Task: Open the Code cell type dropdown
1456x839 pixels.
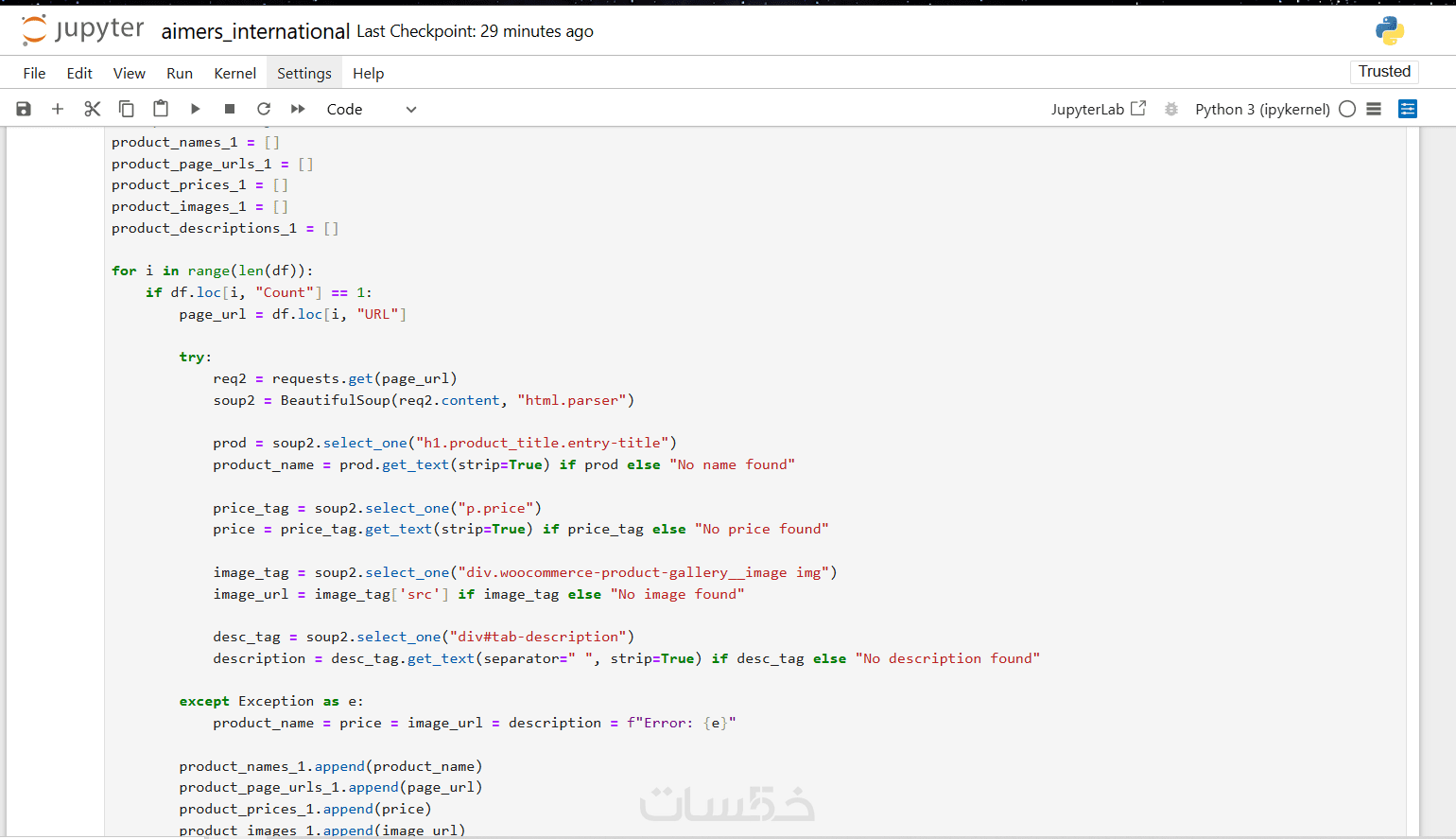Action: [x=371, y=109]
